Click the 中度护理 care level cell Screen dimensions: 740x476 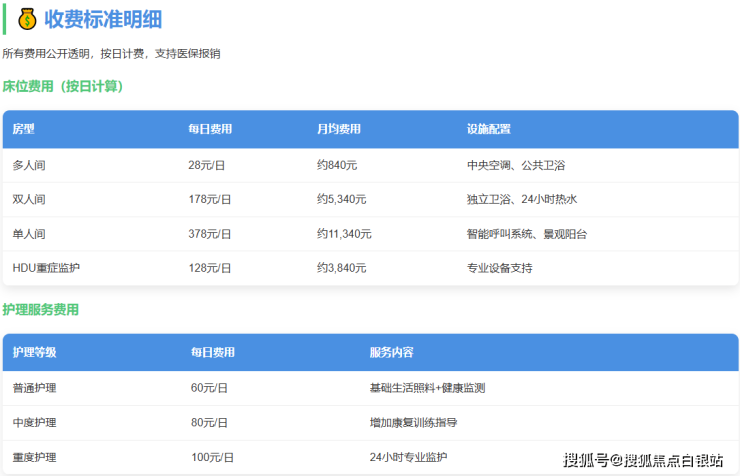click(x=34, y=423)
